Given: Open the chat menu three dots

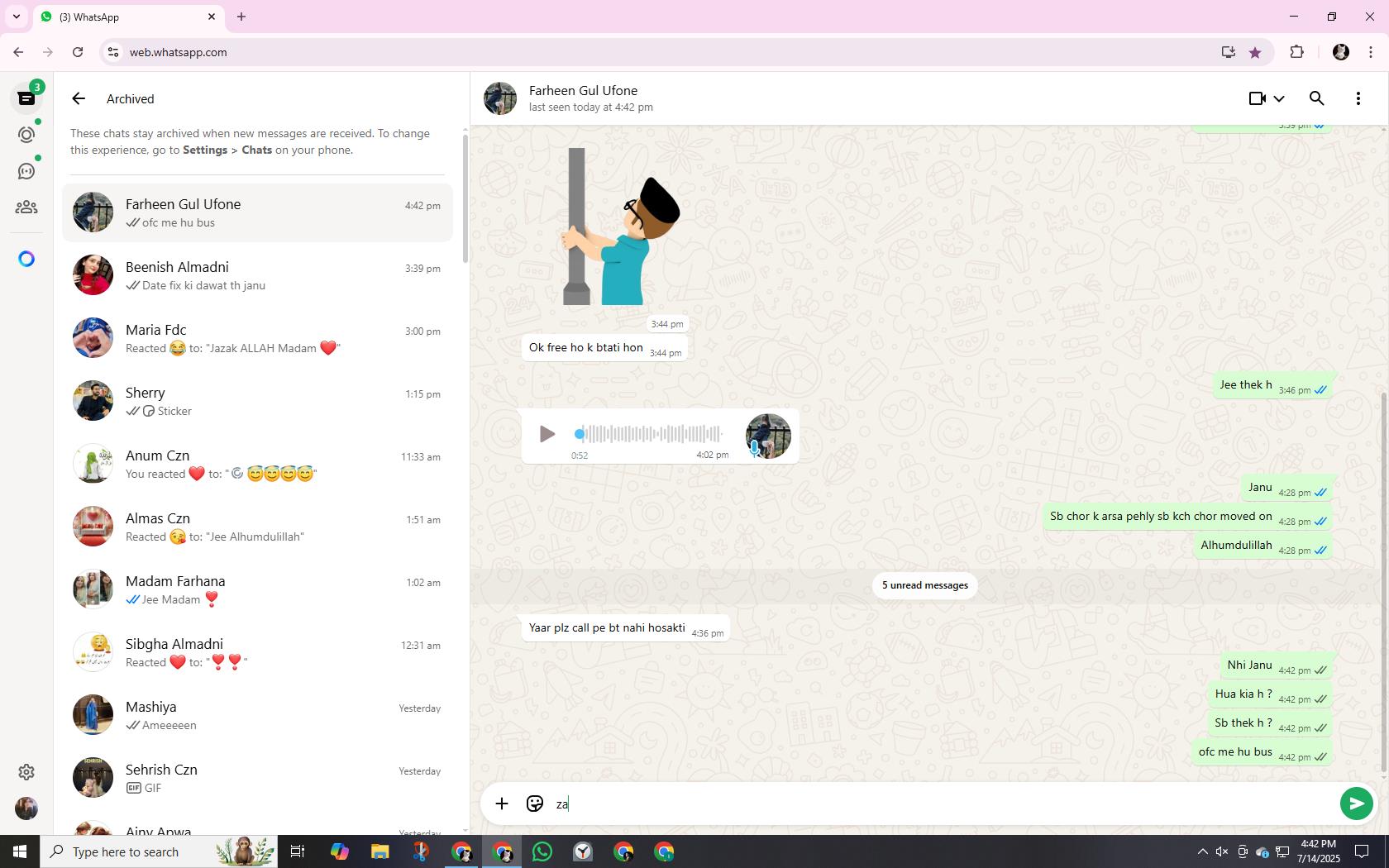Looking at the screenshot, I should coord(1358,98).
